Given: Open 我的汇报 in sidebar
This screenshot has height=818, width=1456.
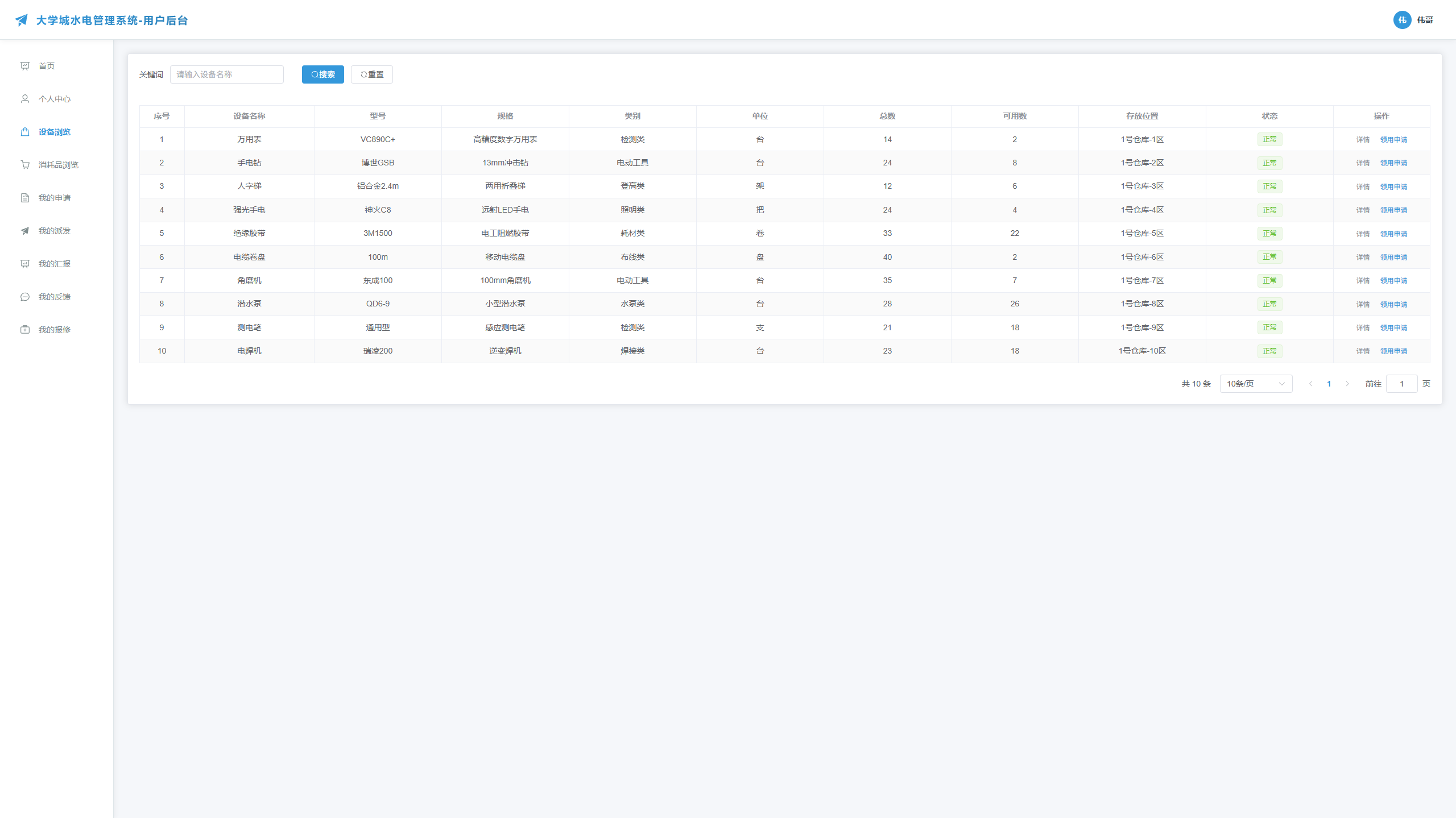Looking at the screenshot, I should [x=56, y=264].
